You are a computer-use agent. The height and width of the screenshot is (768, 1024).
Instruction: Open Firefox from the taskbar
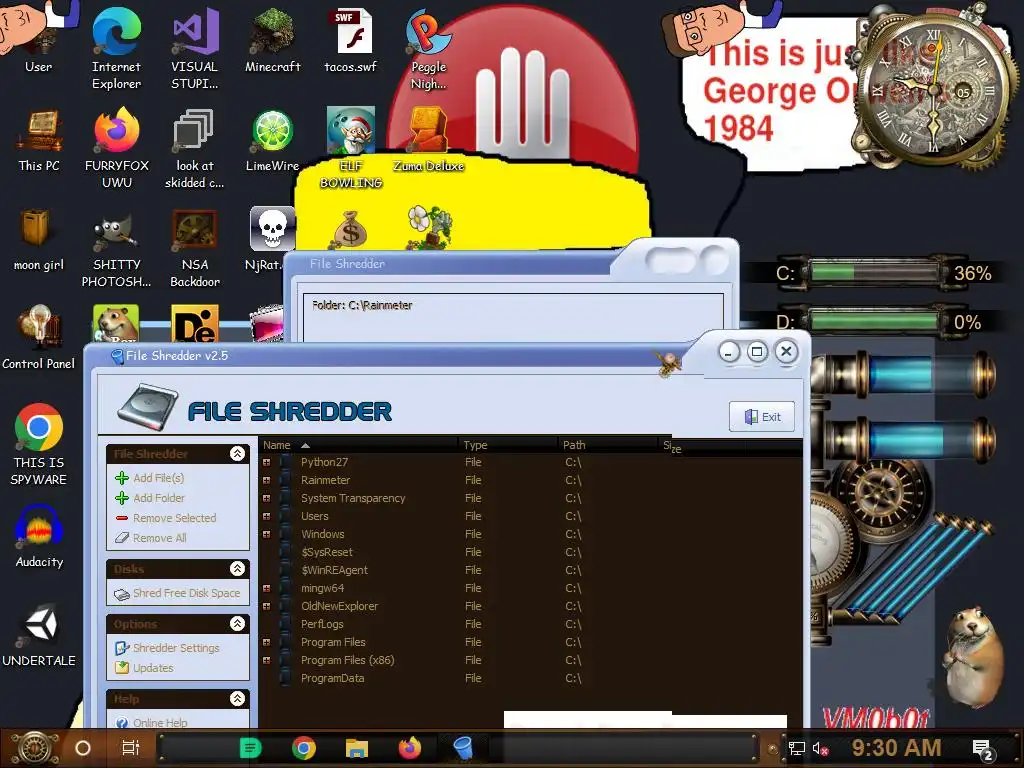[410, 748]
